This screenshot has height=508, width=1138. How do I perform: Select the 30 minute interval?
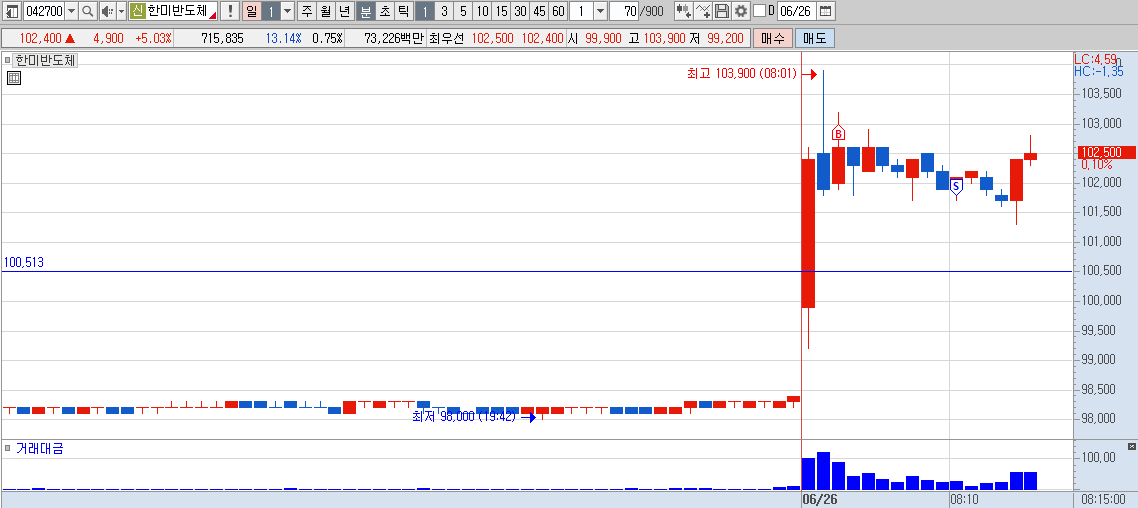point(520,11)
